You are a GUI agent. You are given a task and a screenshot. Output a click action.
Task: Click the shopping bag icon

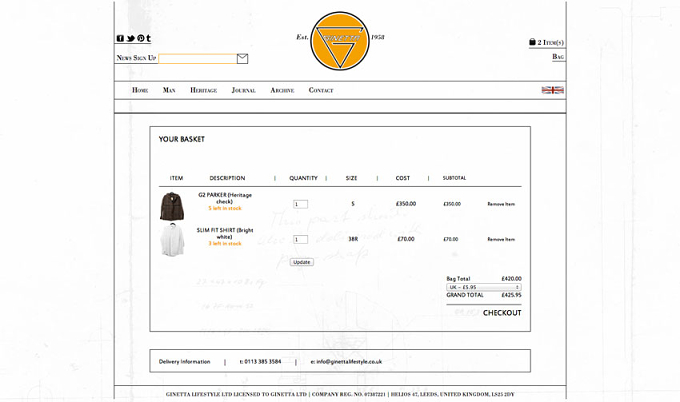[532, 42]
